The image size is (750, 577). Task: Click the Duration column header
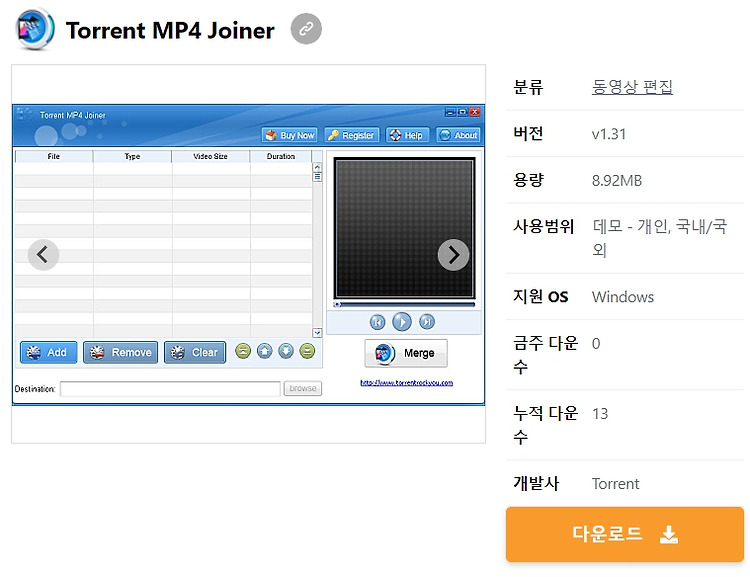pos(281,156)
